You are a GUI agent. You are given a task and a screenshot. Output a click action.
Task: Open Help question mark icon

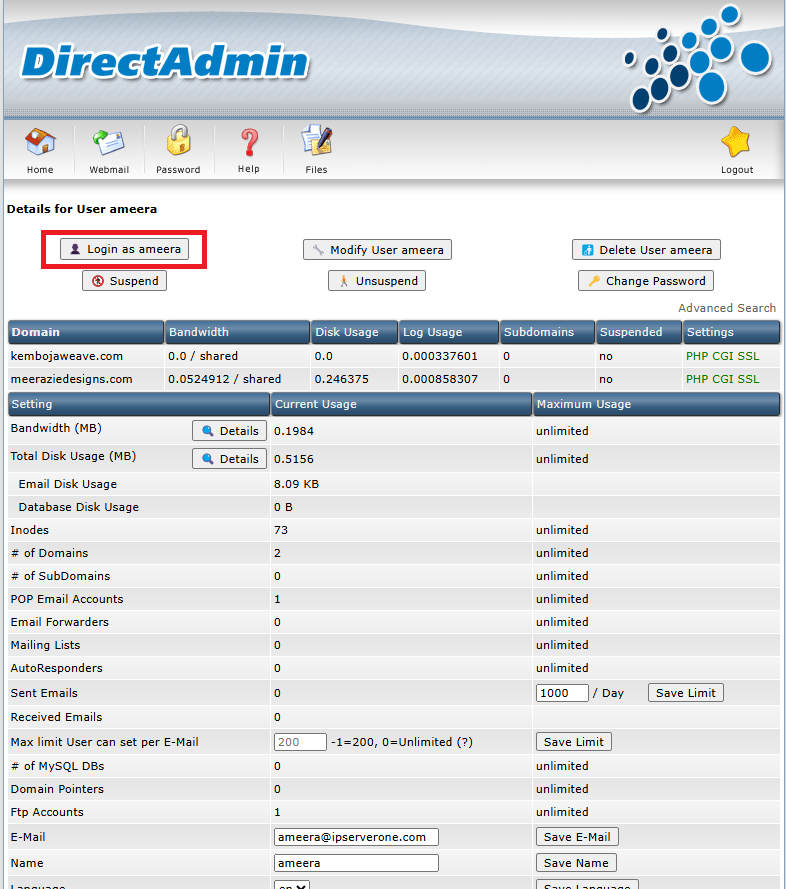coord(249,144)
